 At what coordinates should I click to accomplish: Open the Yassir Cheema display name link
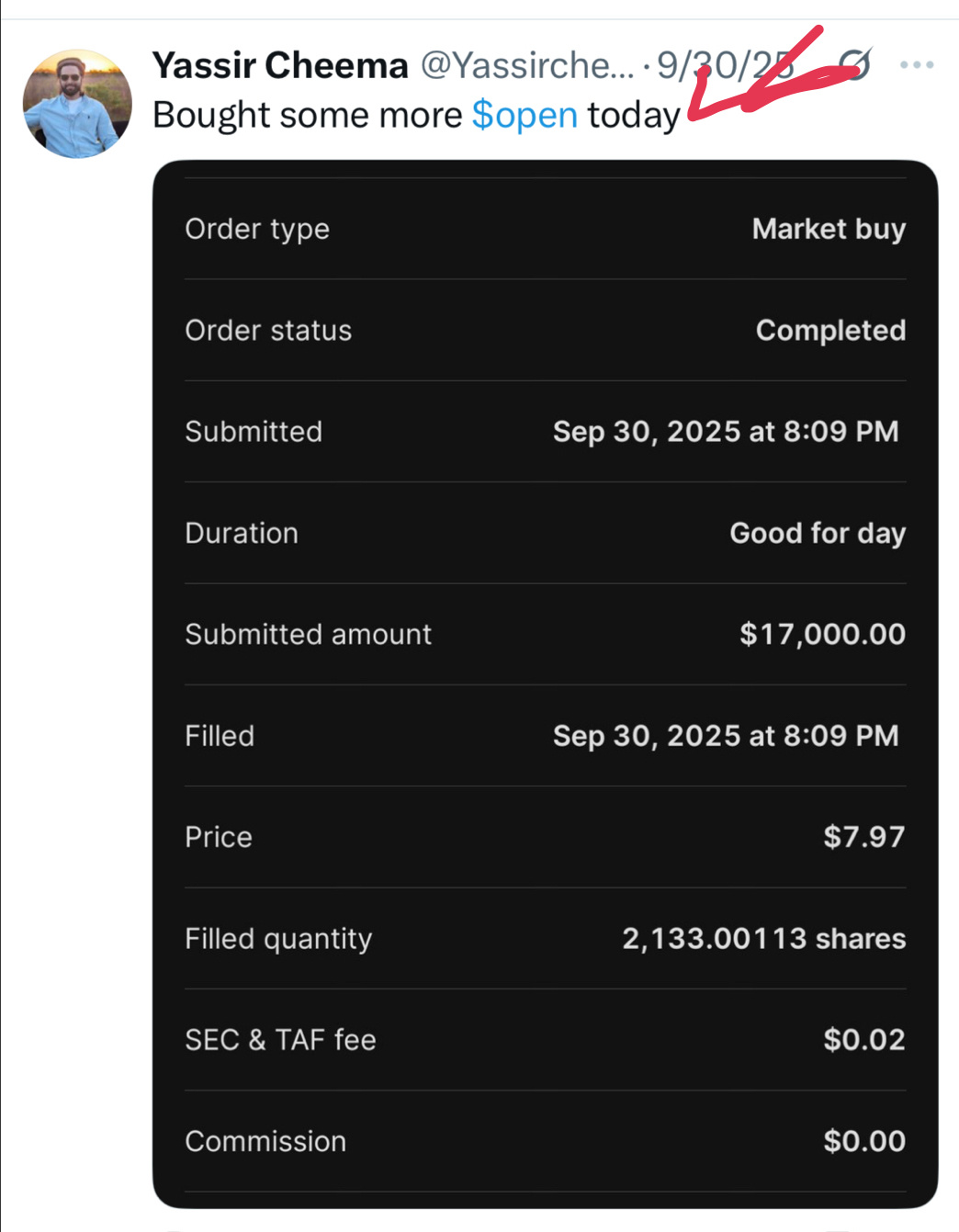[280, 65]
